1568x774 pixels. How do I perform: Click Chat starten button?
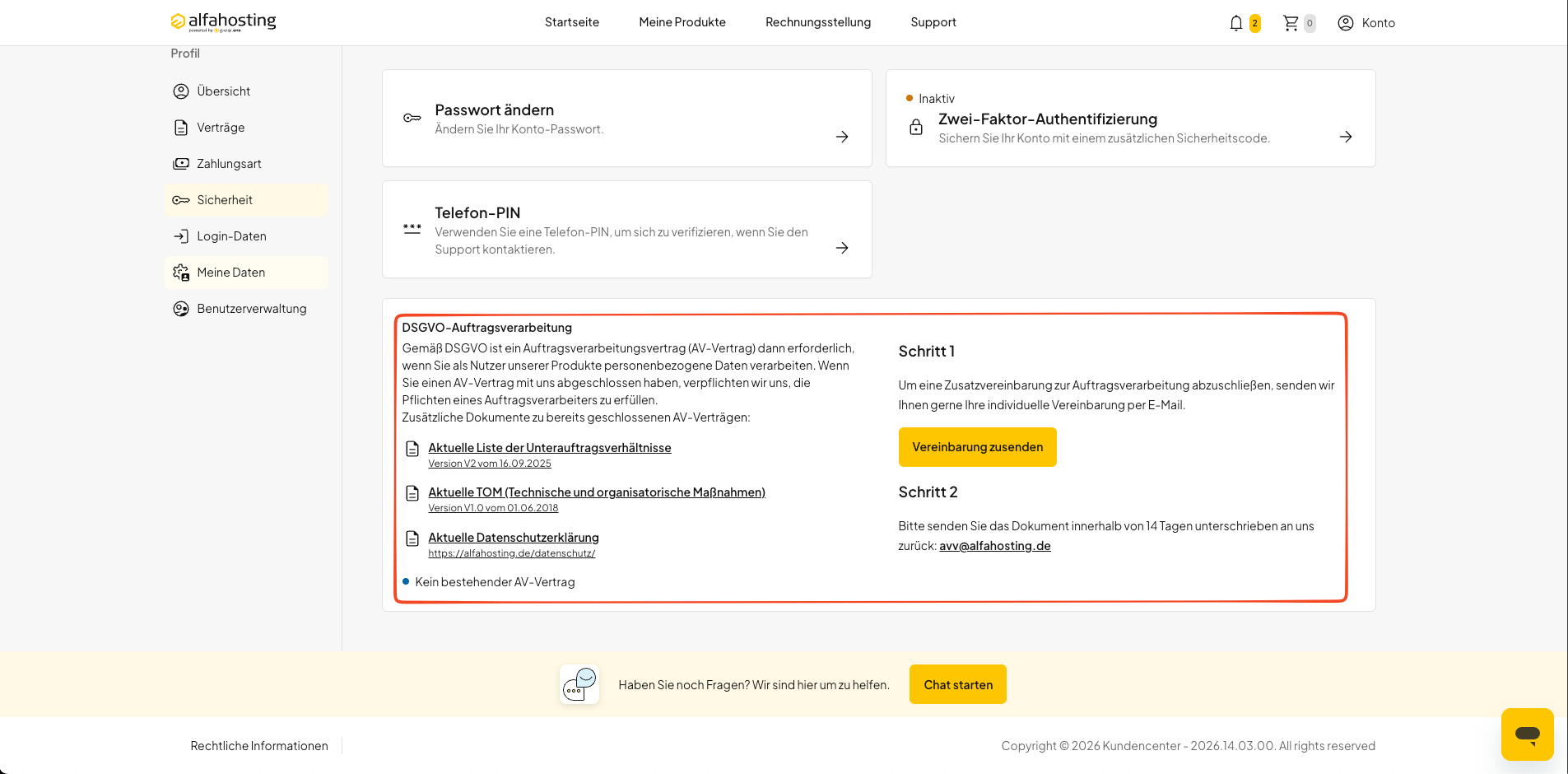pos(958,684)
